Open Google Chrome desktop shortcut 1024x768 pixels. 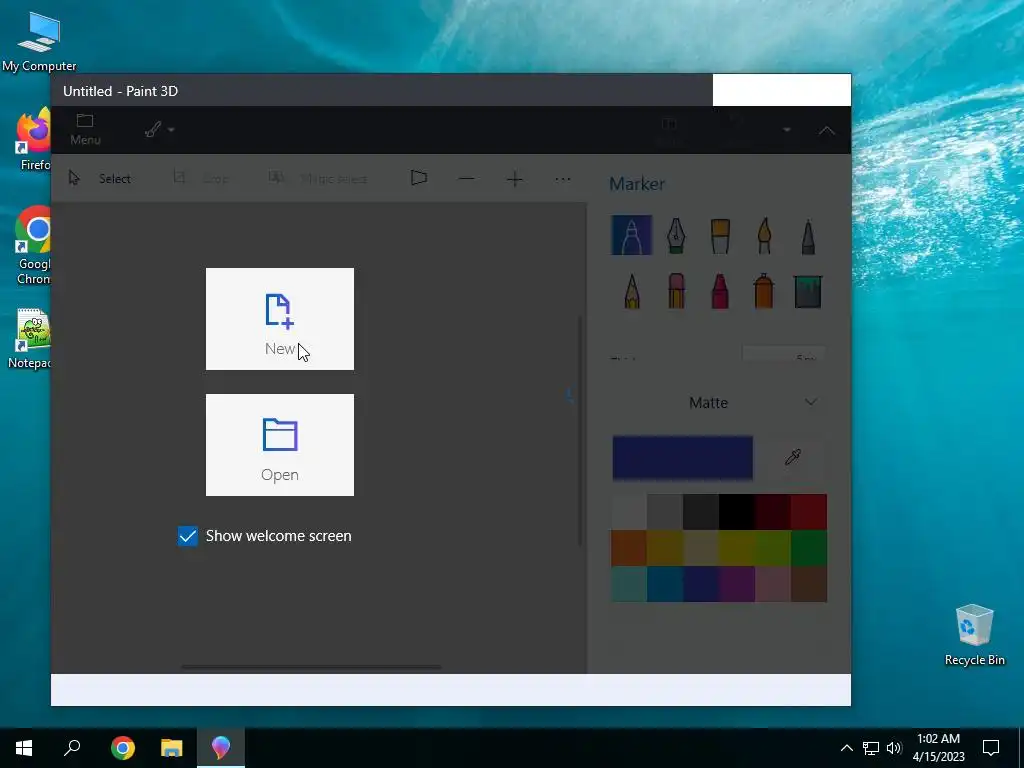tap(34, 246)
